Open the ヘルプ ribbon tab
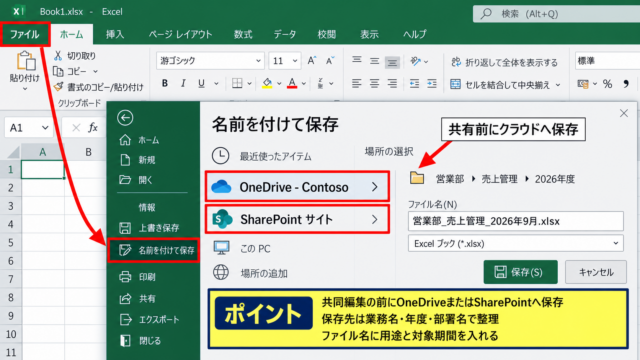The width and height of the screenshot is (640, 360). click(x=414, y=34)
